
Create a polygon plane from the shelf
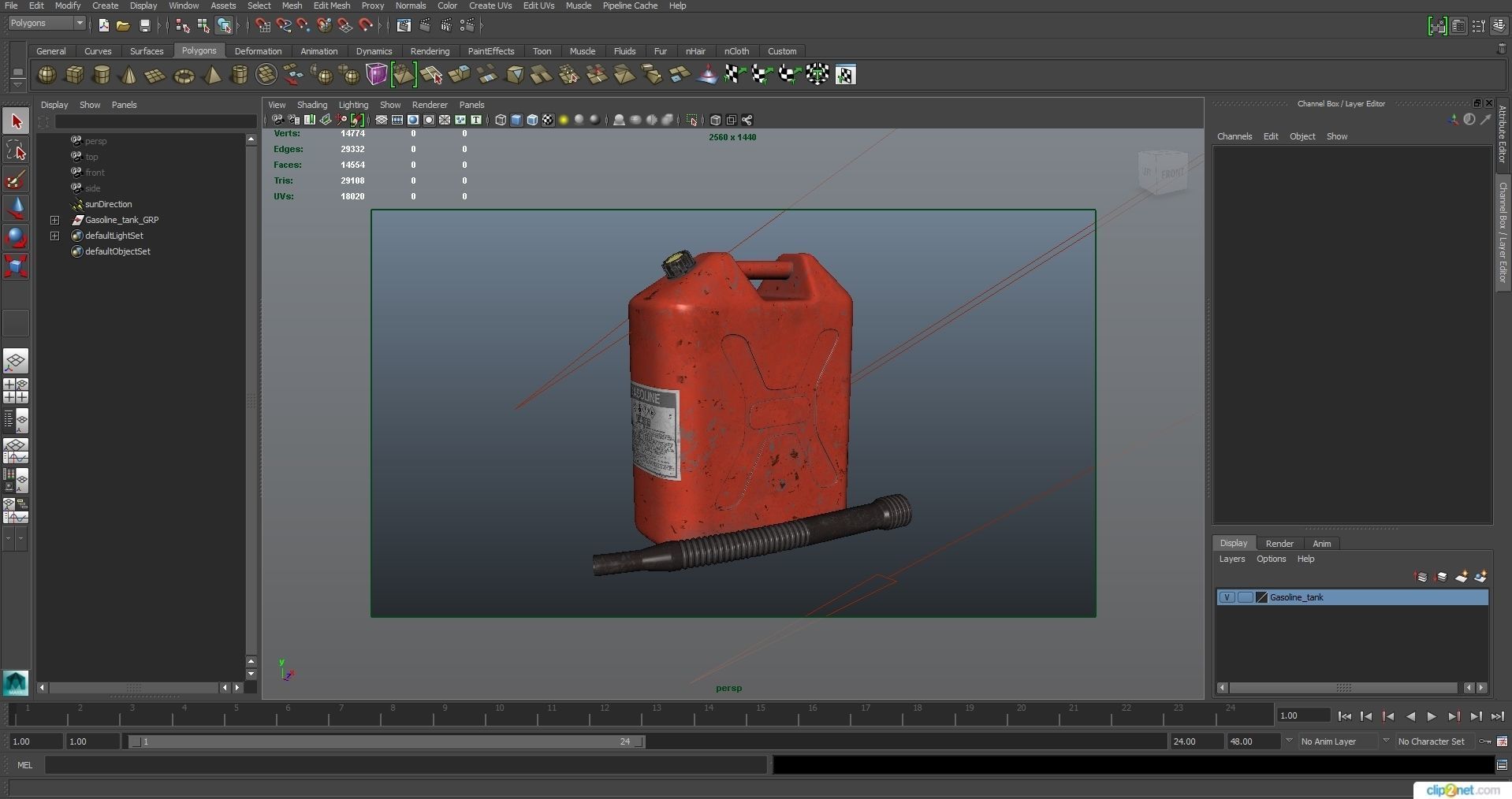[156, 75]
